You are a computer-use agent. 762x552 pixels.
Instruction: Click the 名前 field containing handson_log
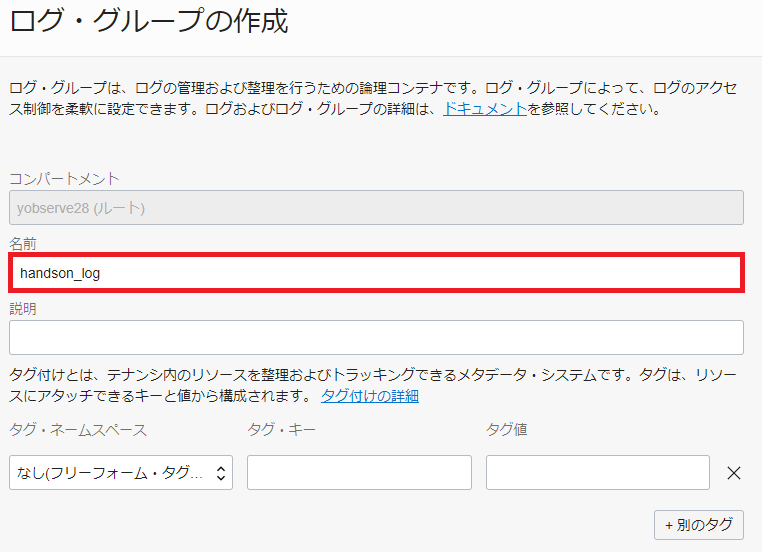(376, 272)
